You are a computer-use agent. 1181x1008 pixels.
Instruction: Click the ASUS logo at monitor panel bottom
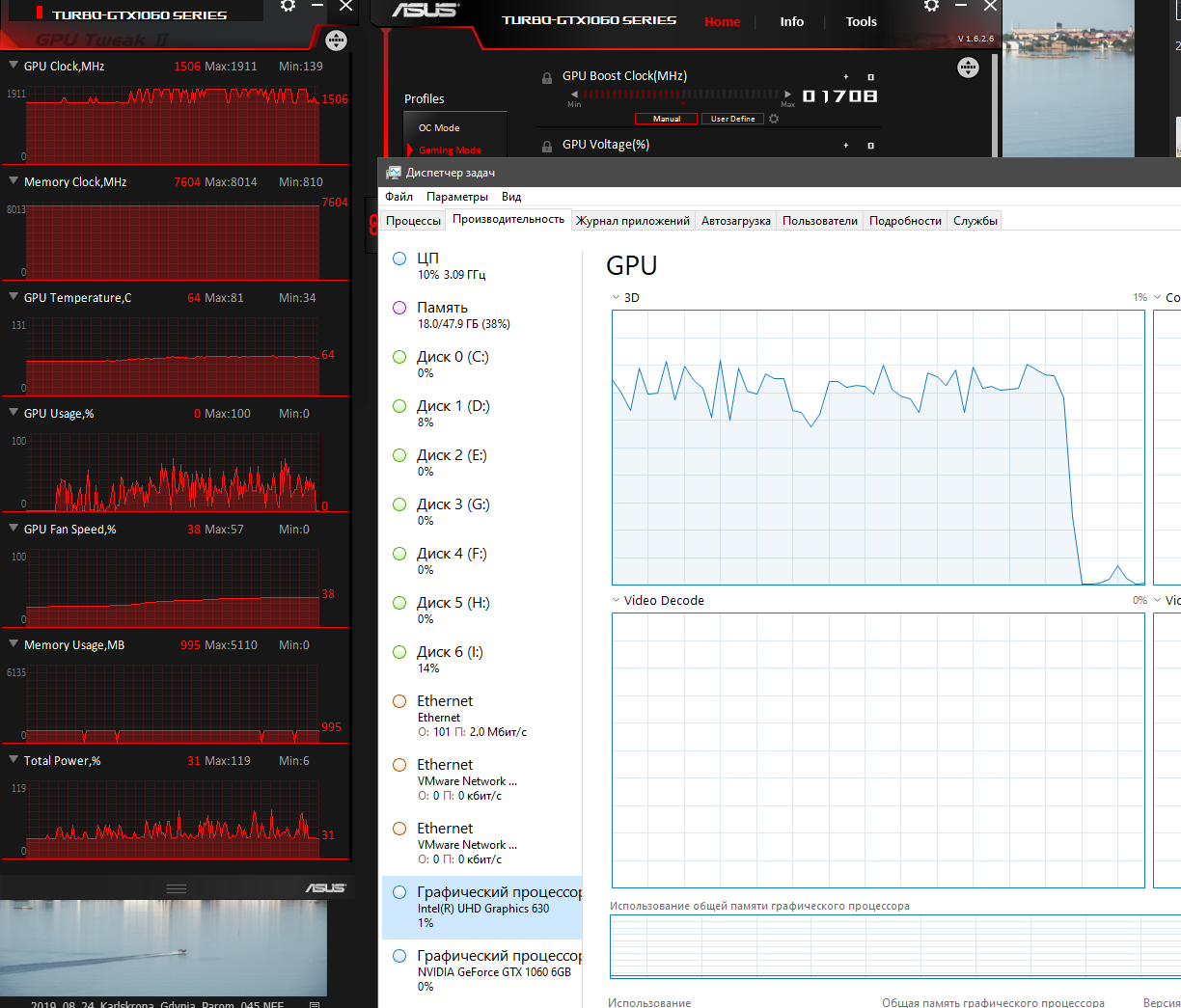[x=325, y=887]
